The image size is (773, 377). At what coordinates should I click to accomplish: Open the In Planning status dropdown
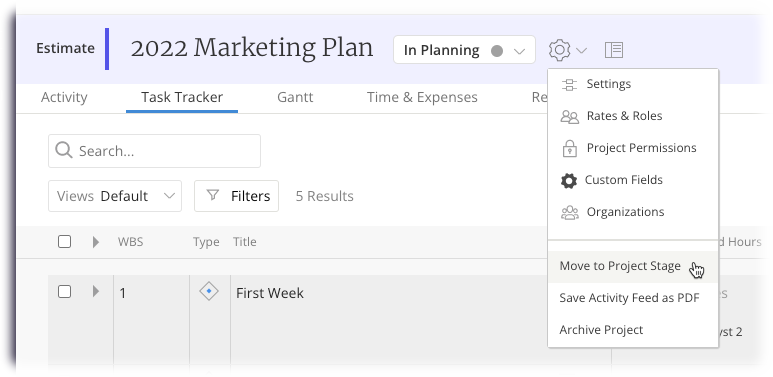click(464, 50)
